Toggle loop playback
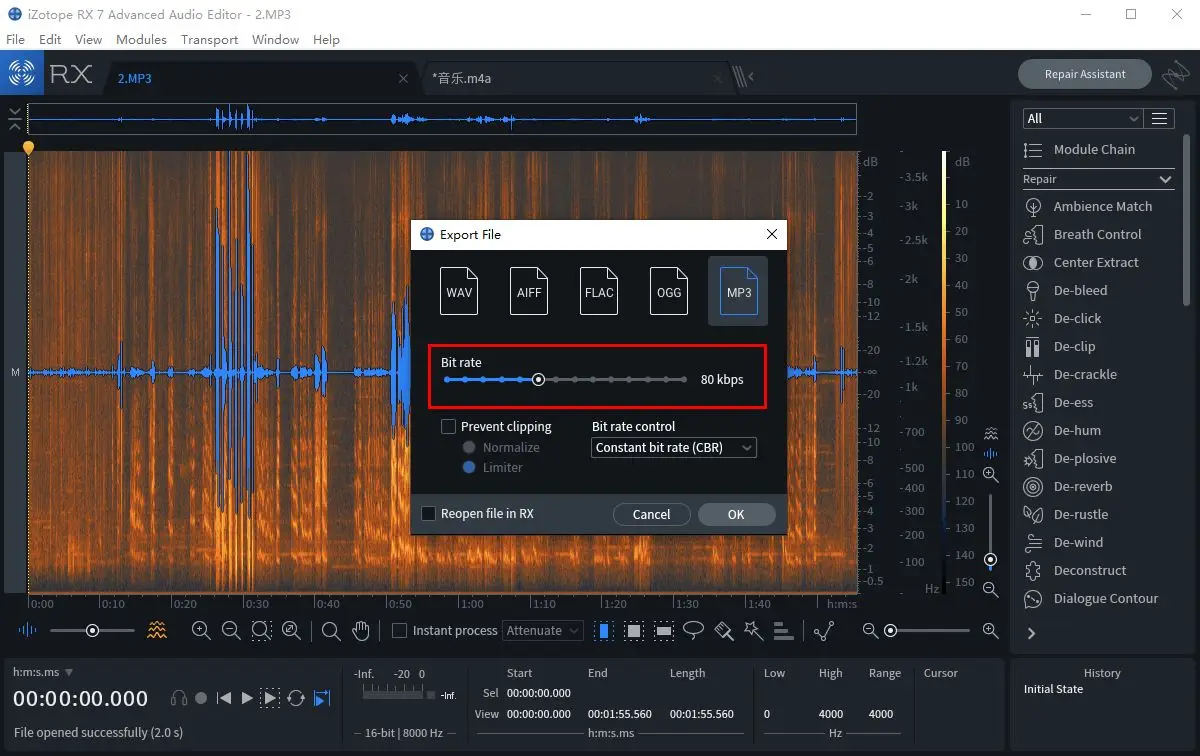This screenshot has width=1200, height=756. click(296, 698)
